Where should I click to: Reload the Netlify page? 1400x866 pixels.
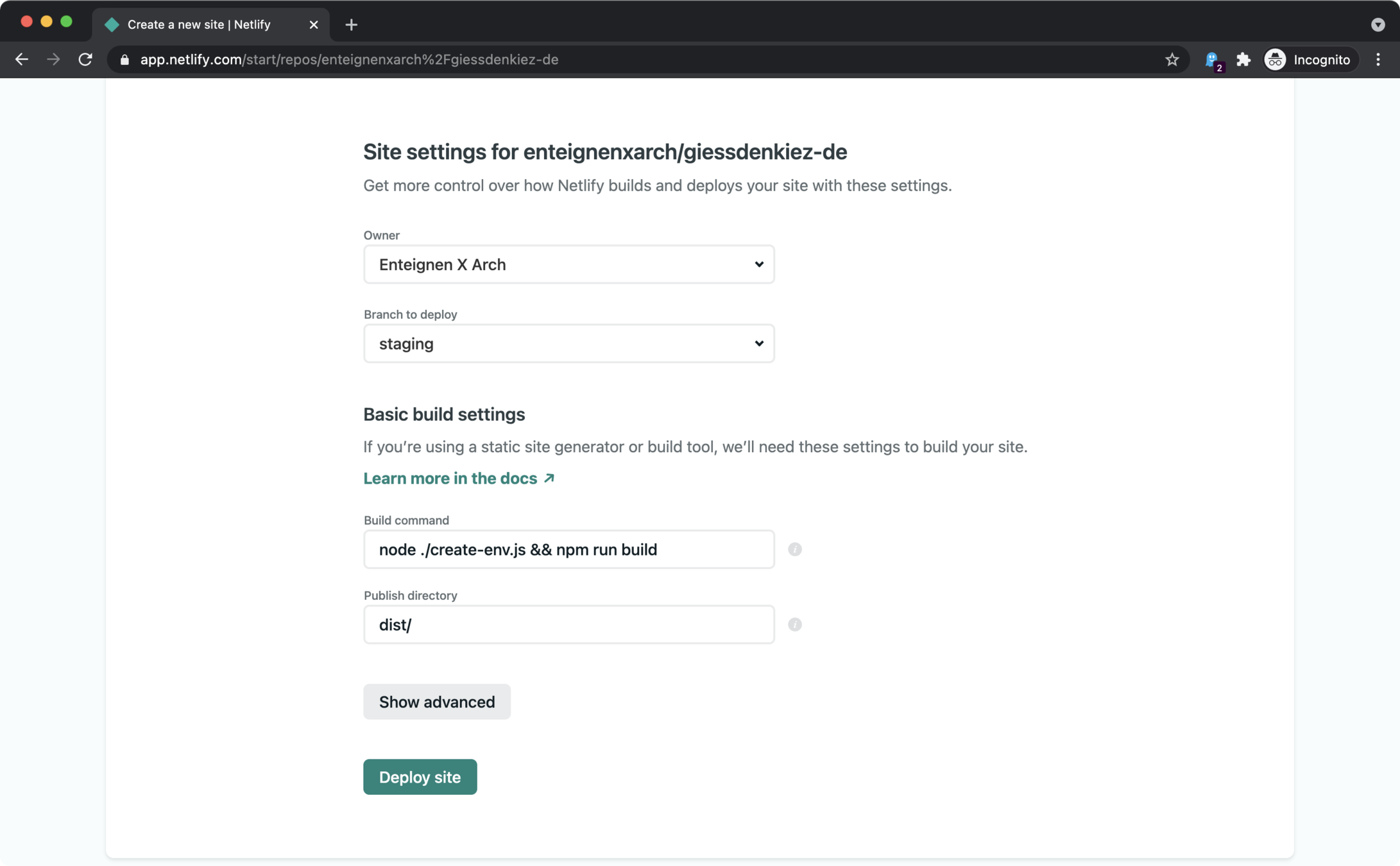(85, 60)
